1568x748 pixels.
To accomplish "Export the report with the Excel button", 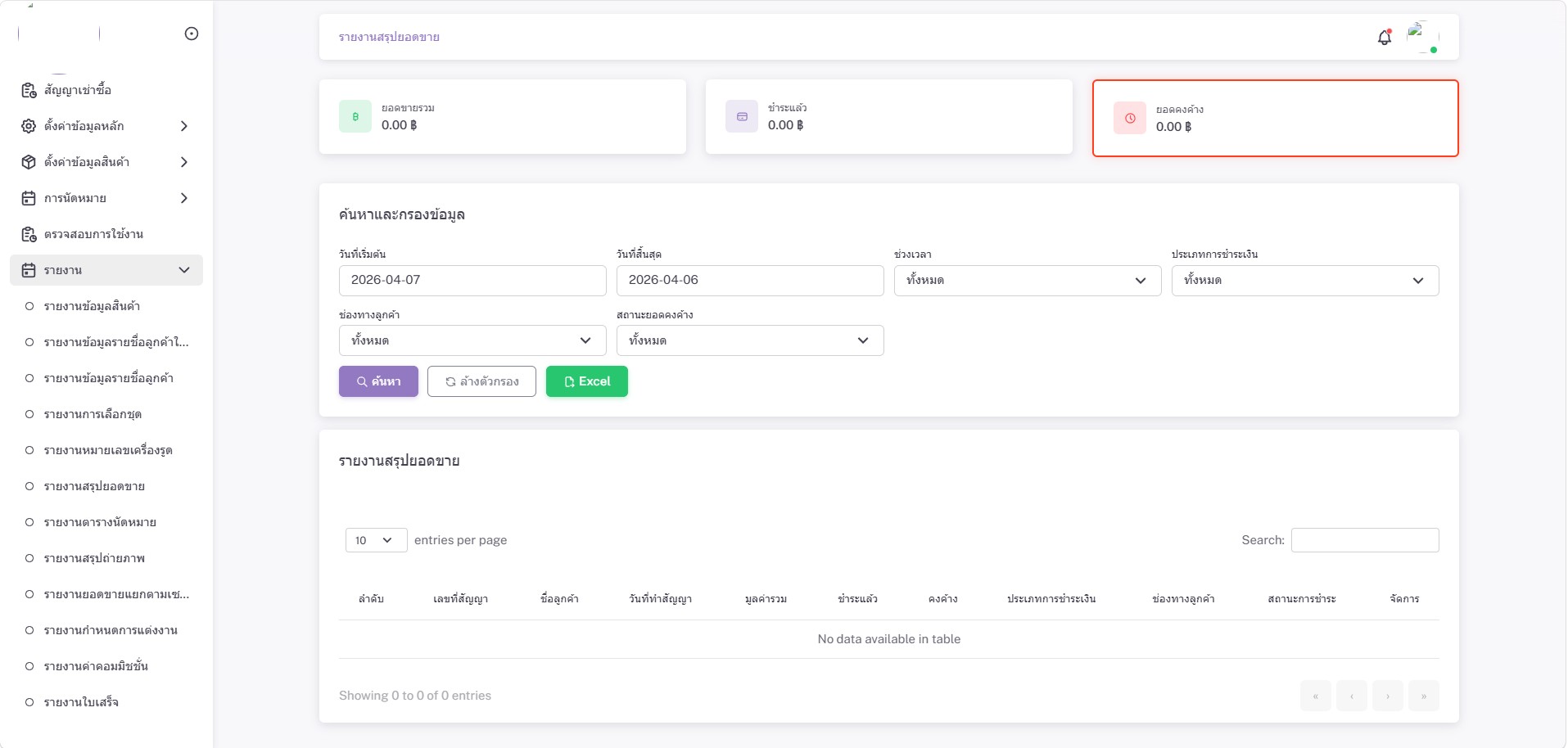I will pyautogui.click(x=586, y=381).
